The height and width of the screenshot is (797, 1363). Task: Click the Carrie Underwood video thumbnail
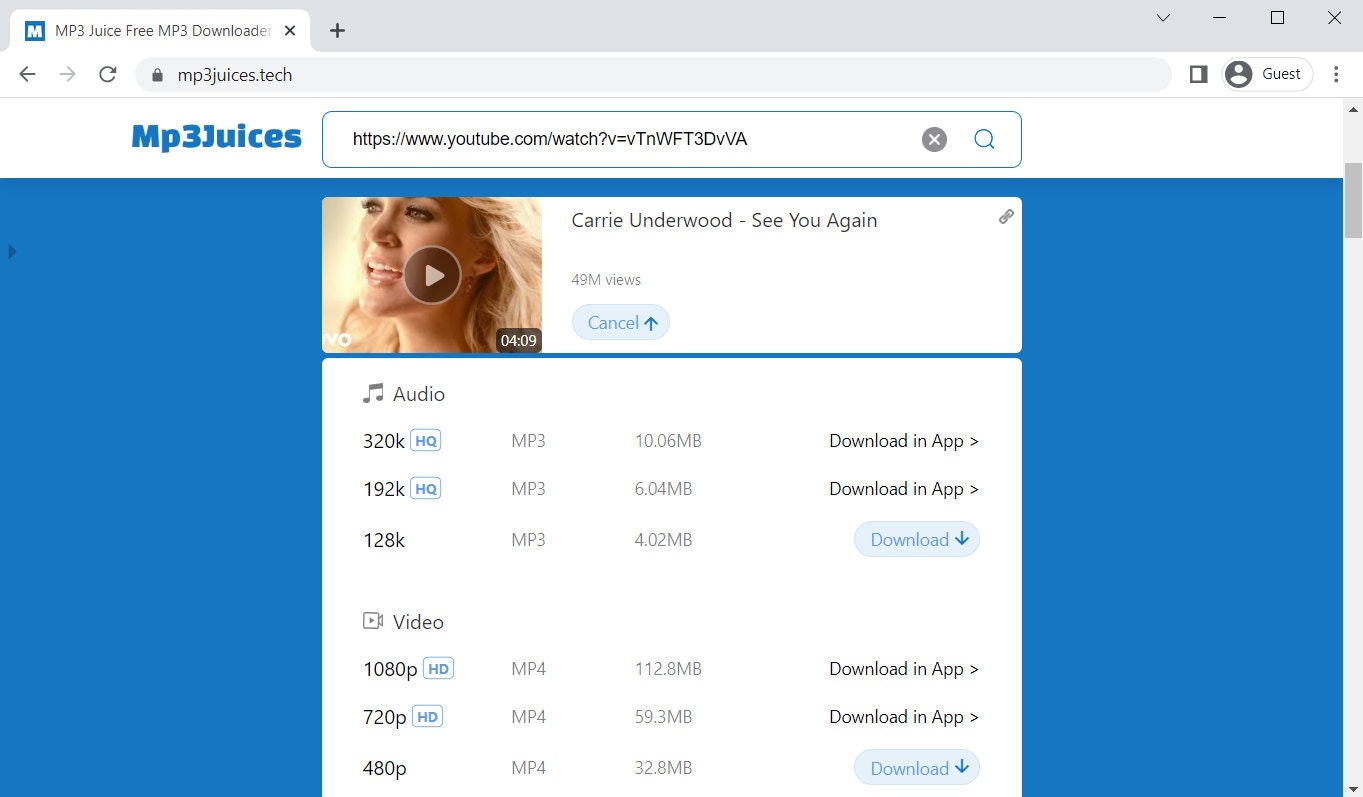click(x=432, y=275)
